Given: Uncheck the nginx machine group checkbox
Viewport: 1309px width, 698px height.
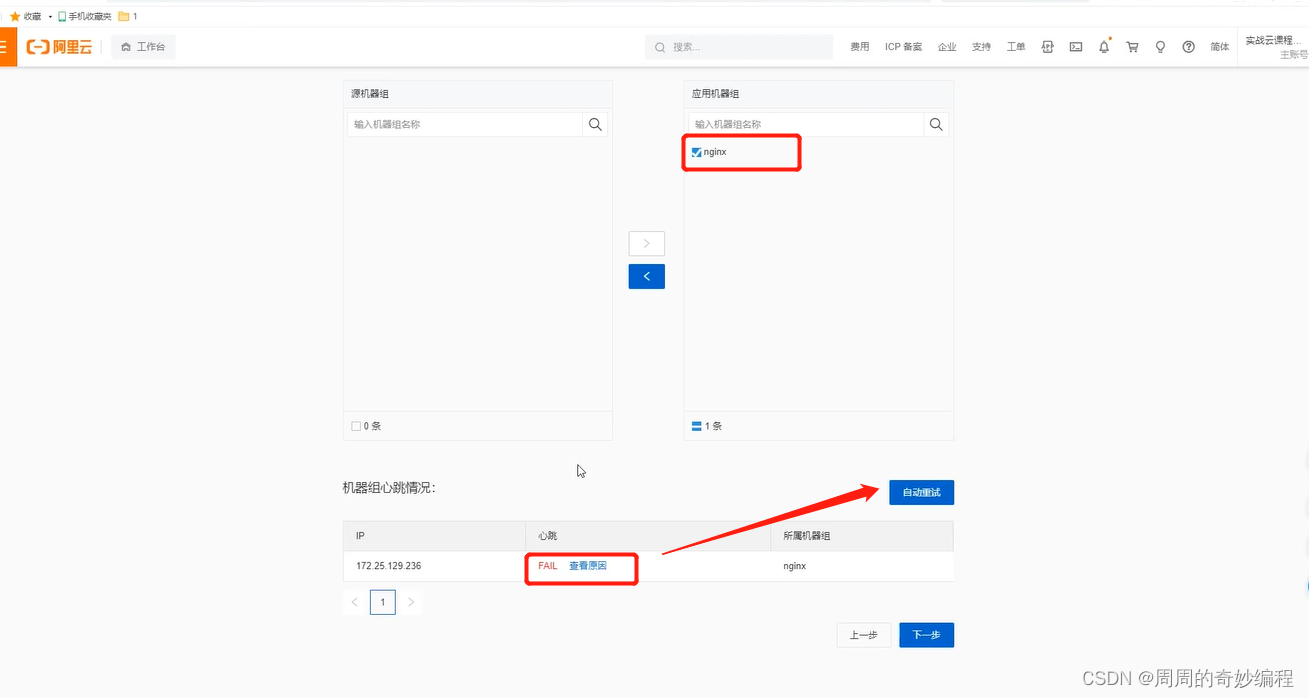Looking at the screenshot, I should tap(696, 152).
